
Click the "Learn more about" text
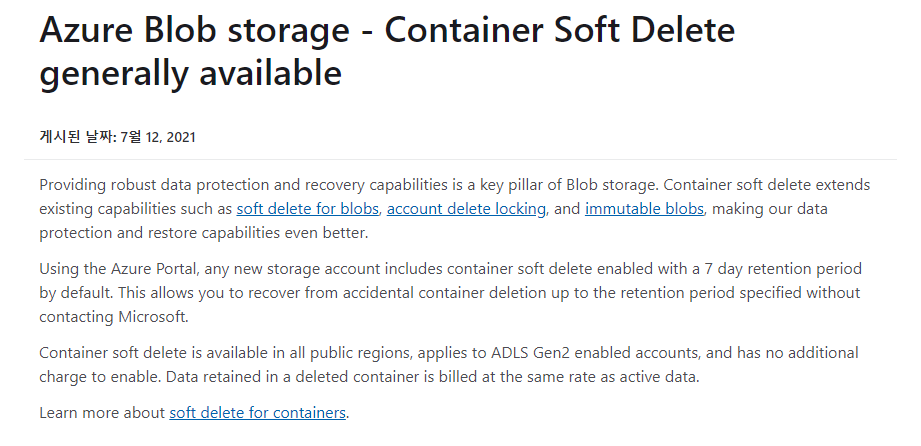[x=102, y=413]
